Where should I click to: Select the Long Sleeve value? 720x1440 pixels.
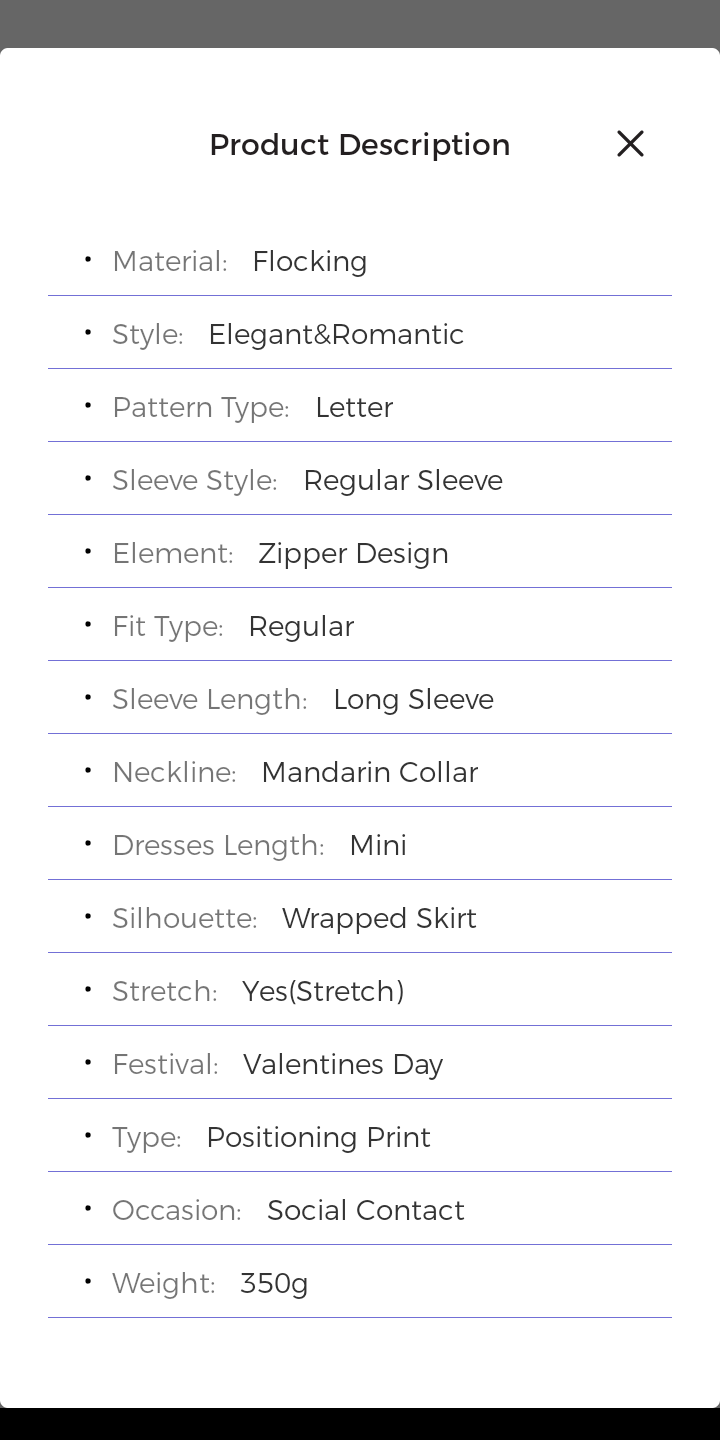coord(413,699)
